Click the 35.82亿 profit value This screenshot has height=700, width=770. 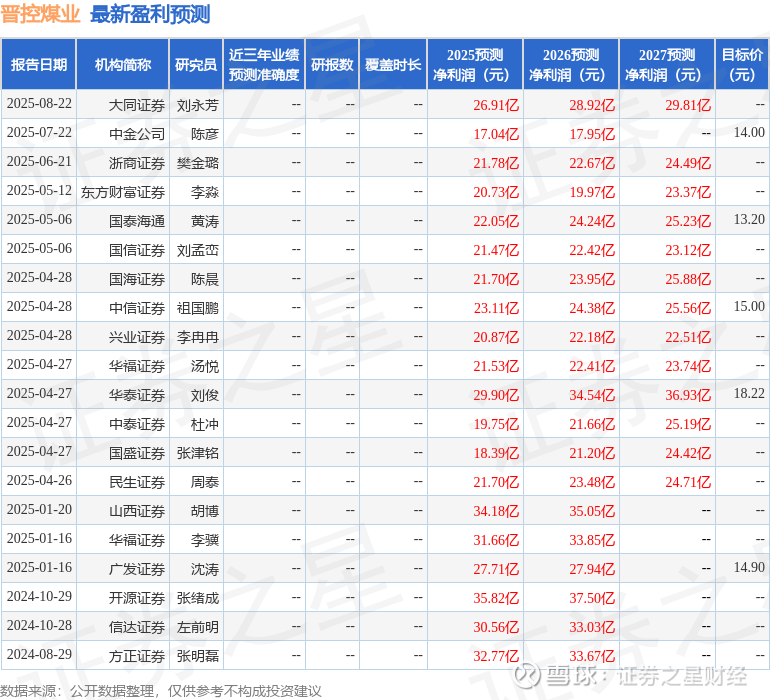point(496,598)
